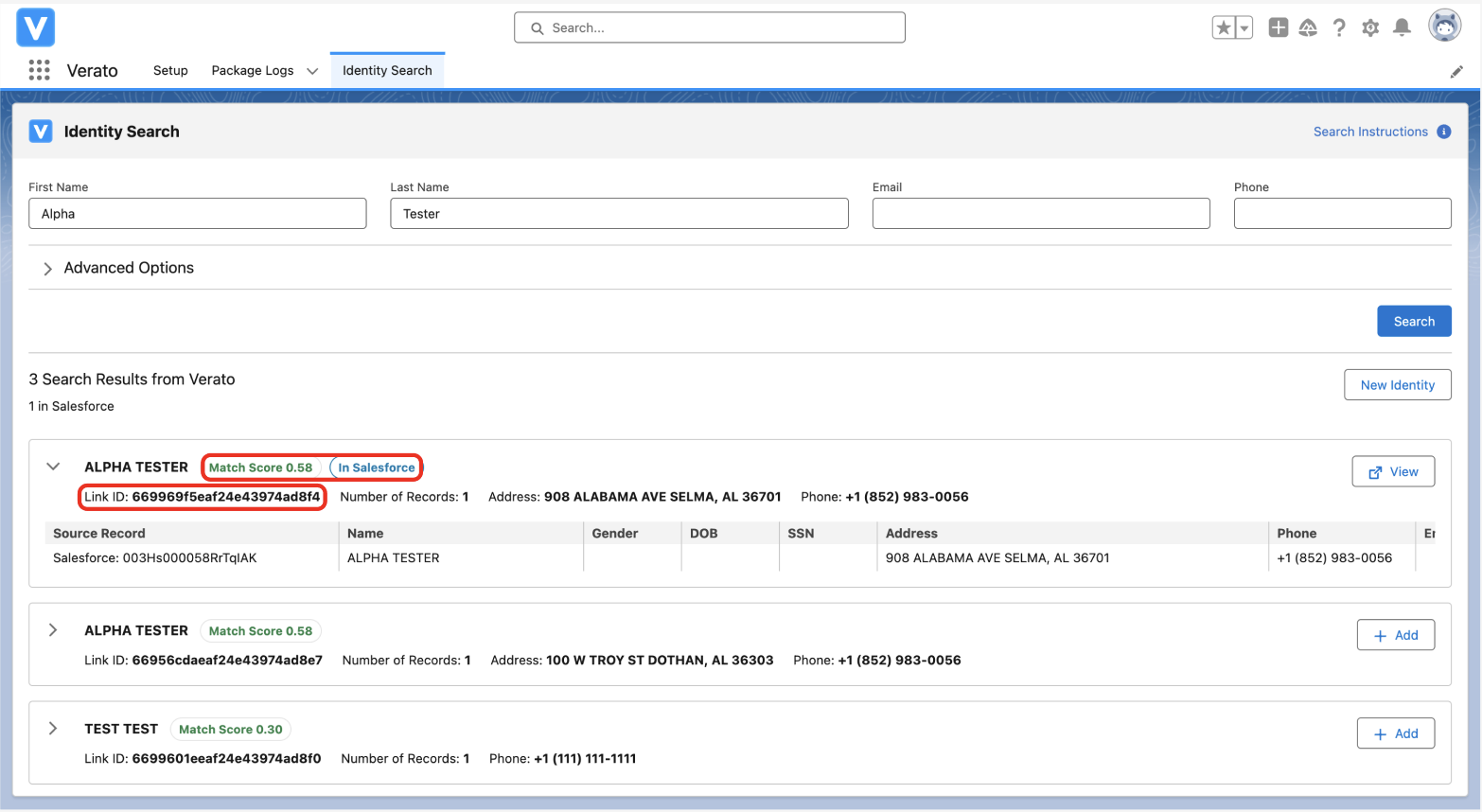Click the Match Score 0.30 badge
The width and height of the screenshot is (1482, 812).
tap(231, 730)
